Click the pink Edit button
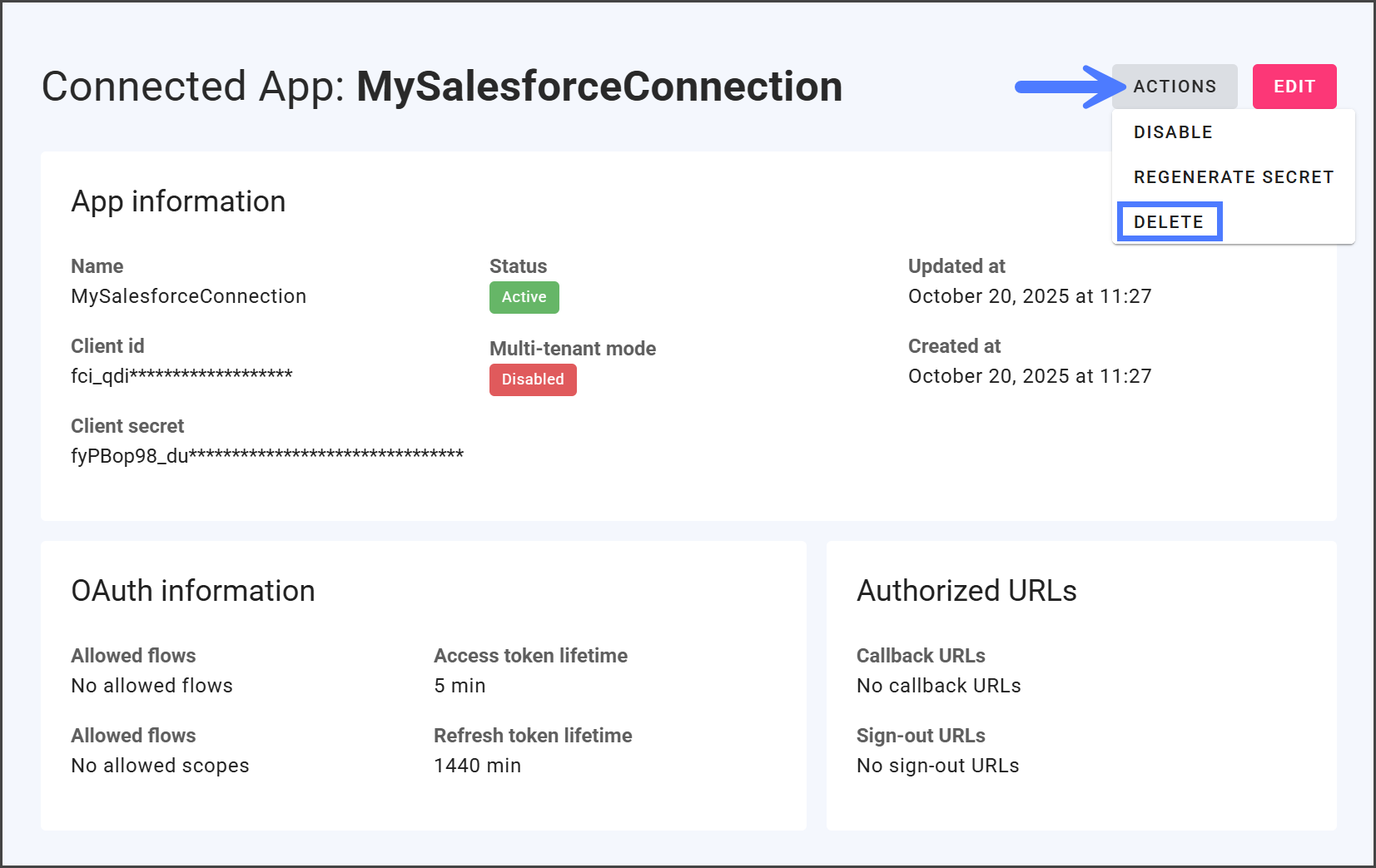This screenshot has width=1376, height=868. pyautogui.click(x=1294, y=87)
